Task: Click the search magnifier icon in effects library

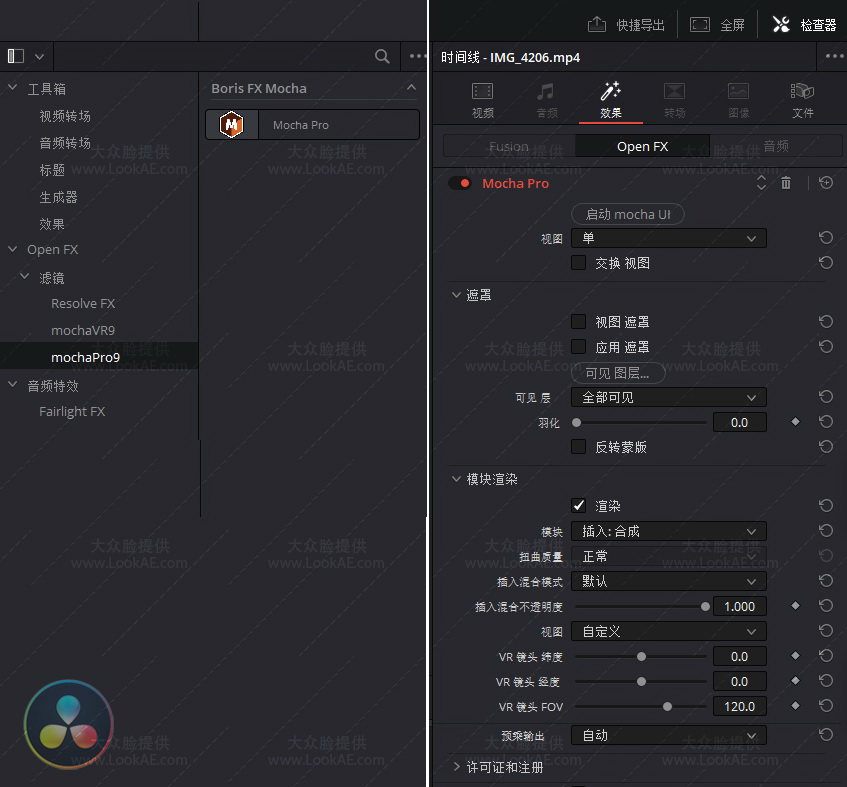Action: (382, 57)
